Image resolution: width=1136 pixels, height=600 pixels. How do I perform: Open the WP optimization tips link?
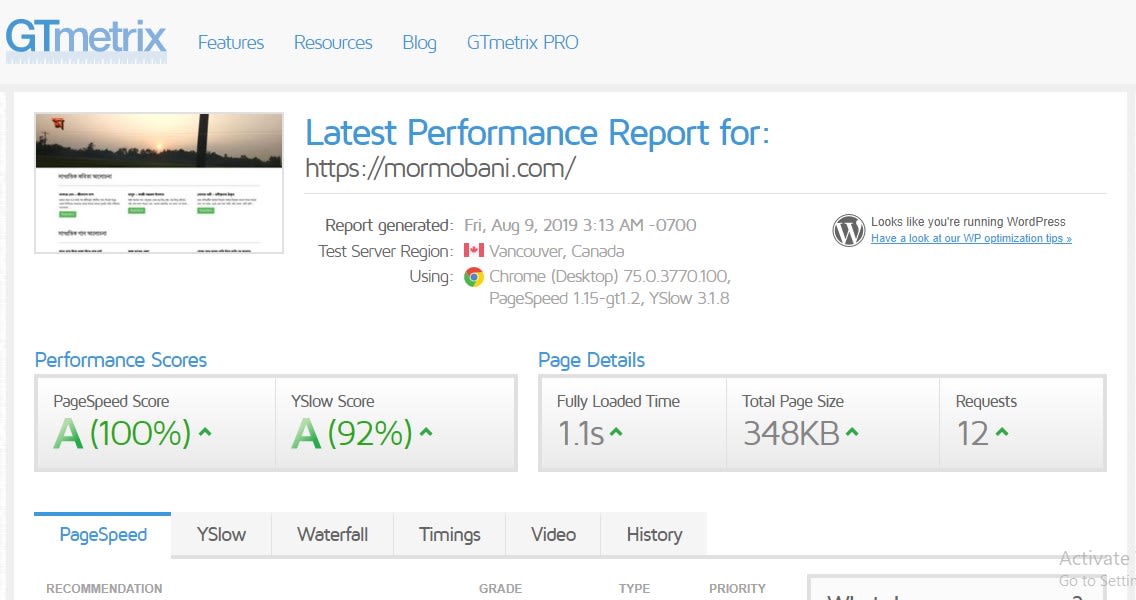971,238
